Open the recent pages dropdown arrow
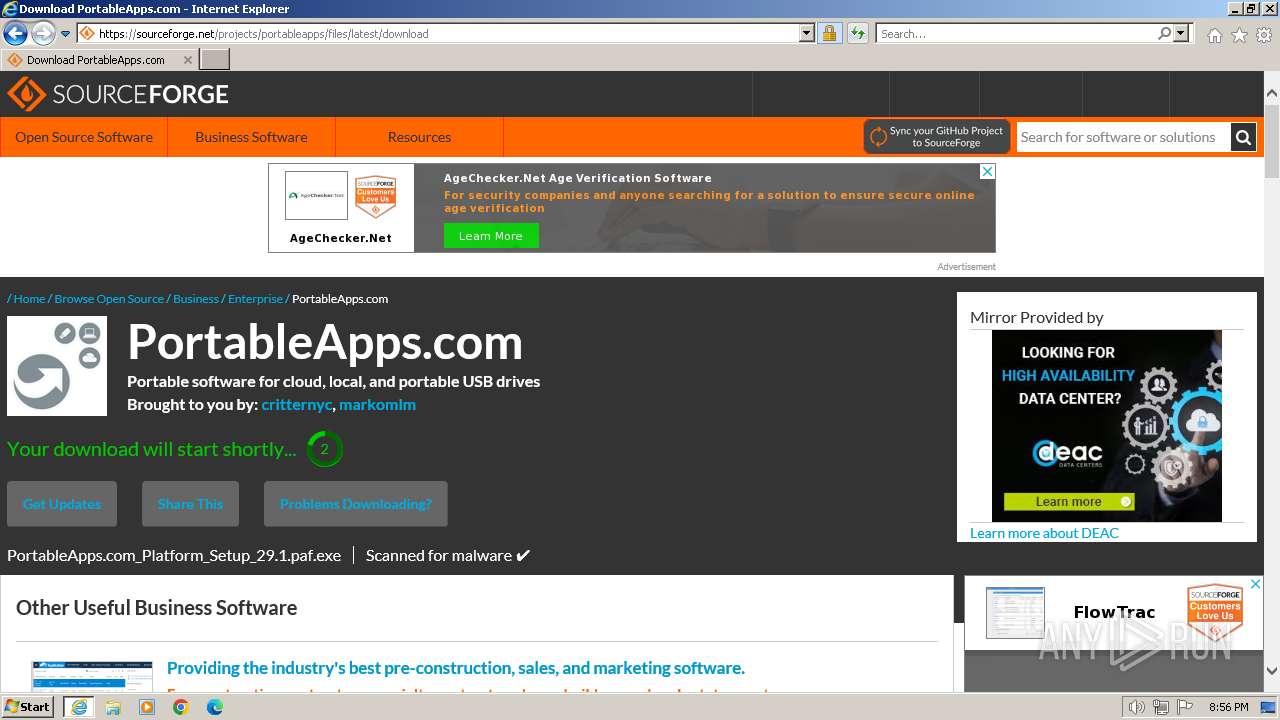 click(x=65, y=34)
